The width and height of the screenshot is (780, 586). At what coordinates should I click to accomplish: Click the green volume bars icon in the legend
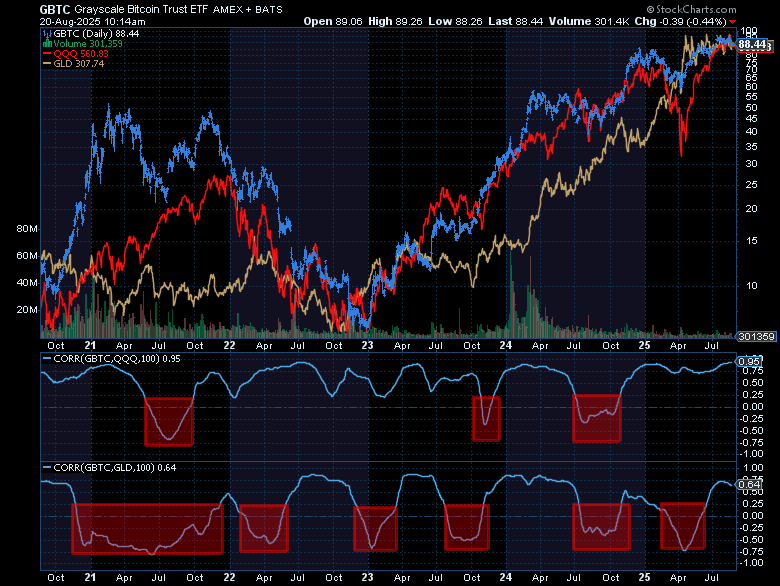[x=47, y=44]
